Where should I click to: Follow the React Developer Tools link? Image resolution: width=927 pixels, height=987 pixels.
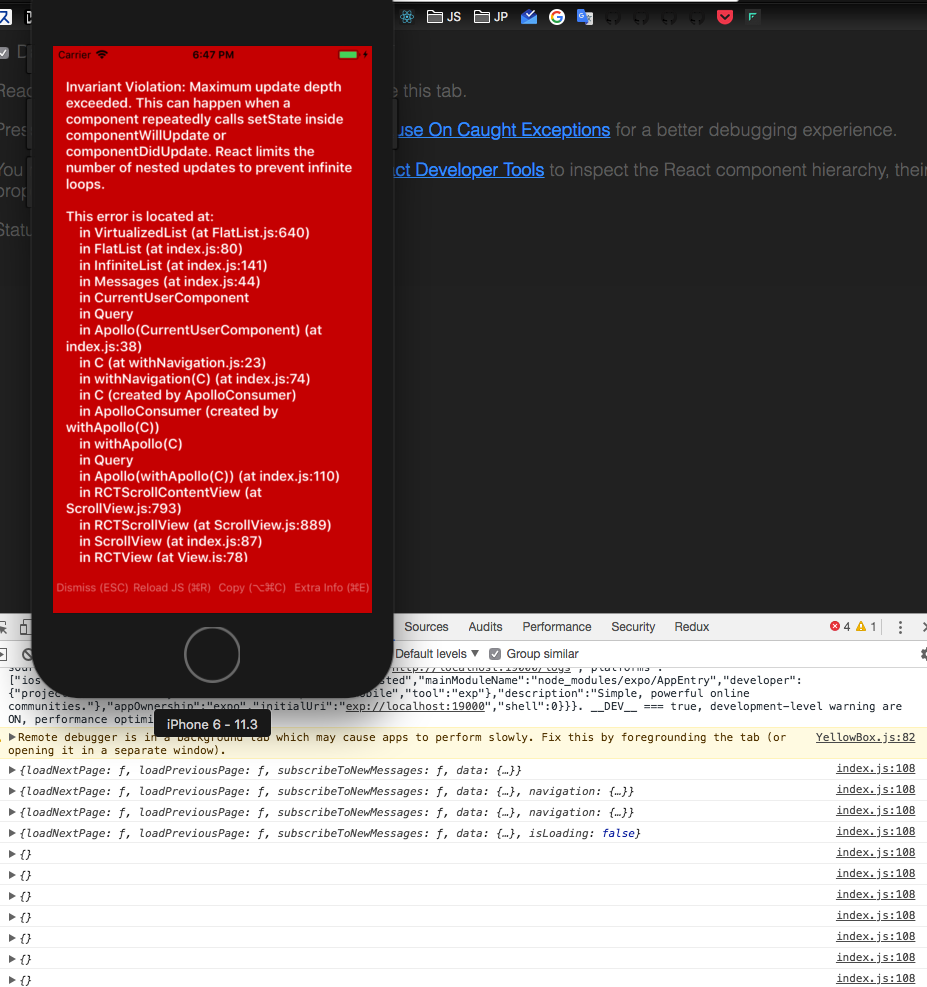coord(469,170)
